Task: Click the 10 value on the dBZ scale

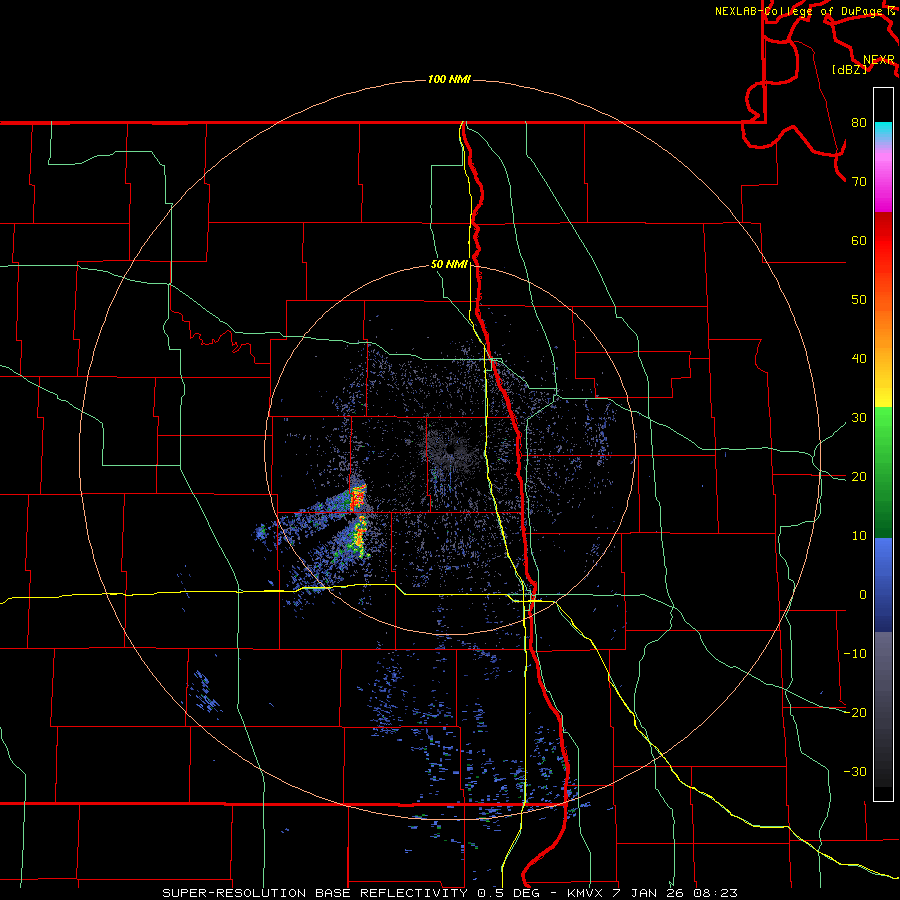Action: point(859,536)
